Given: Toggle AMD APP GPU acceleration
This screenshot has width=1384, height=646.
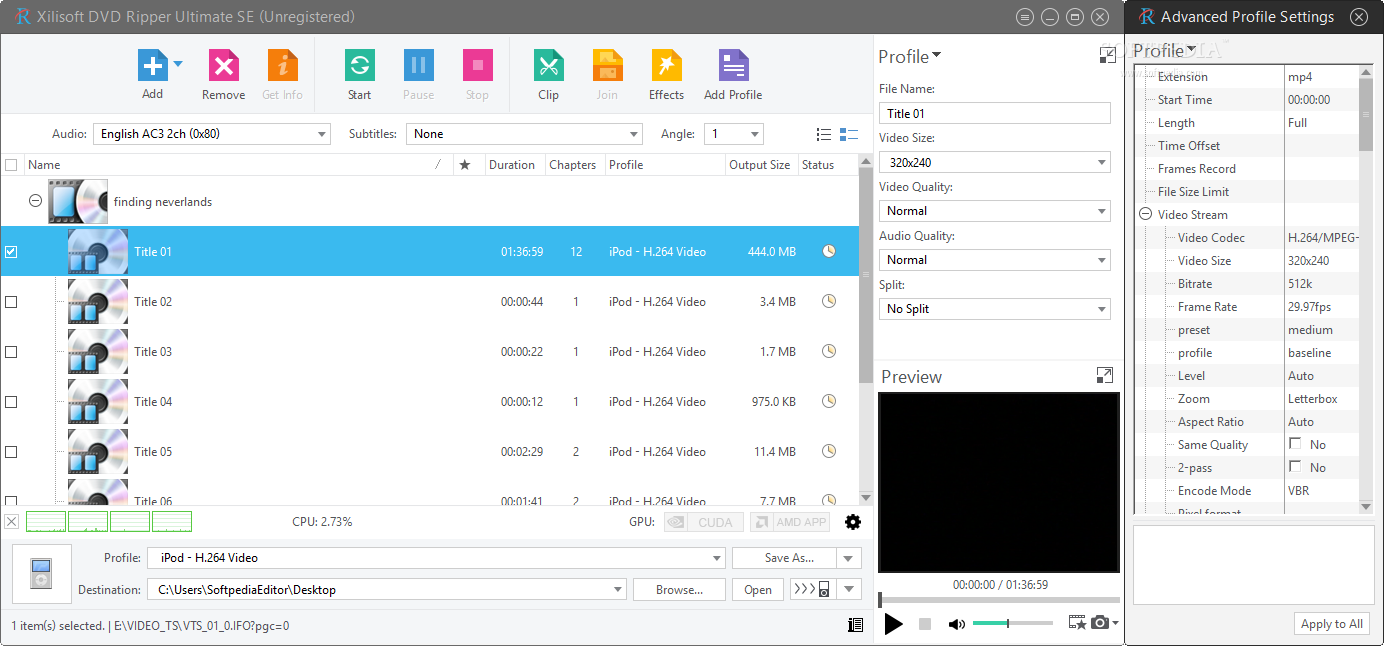Looking at the screenshot, I should coord(790,522).
